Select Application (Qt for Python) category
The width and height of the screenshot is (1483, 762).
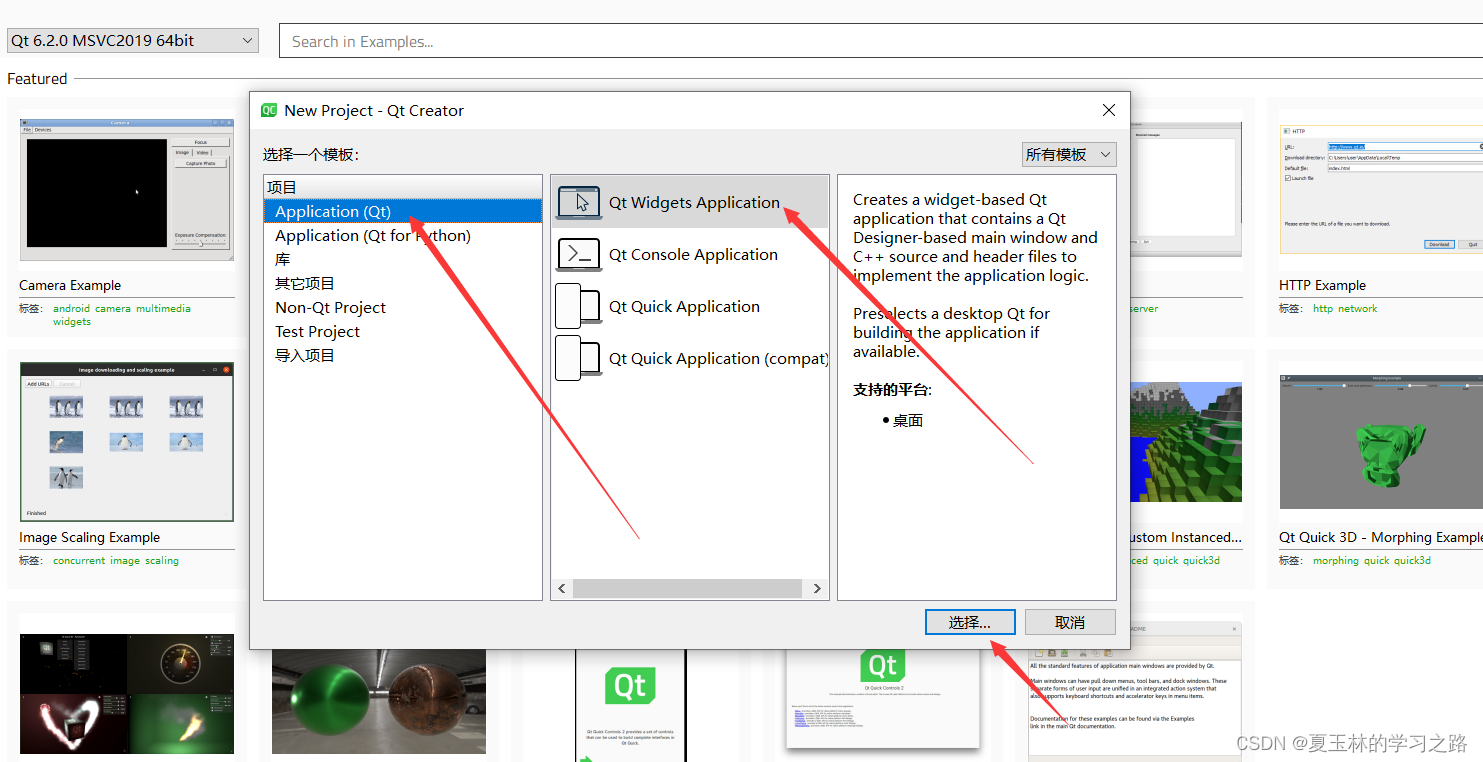403,235
